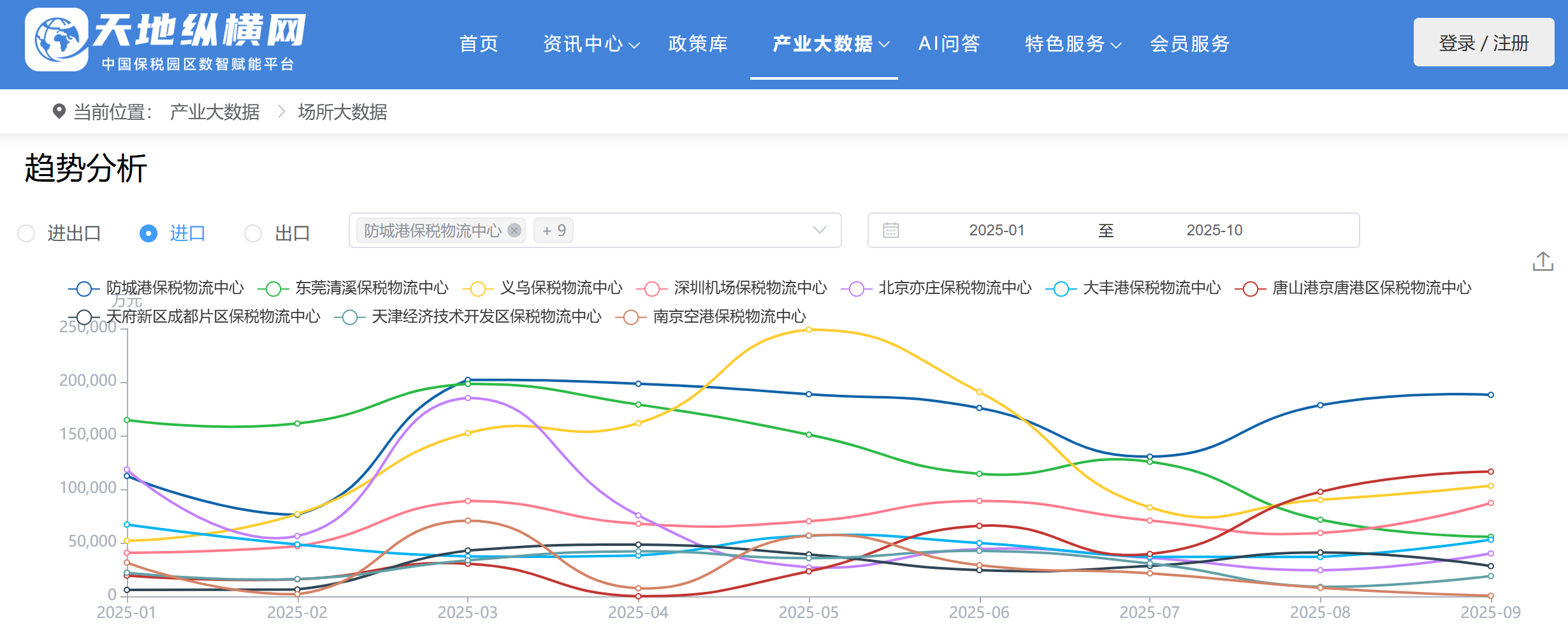This screenshot has width=1568, height=639.
Task: Click the location pin icon in breadcrumb
Action: coord(59,112)
